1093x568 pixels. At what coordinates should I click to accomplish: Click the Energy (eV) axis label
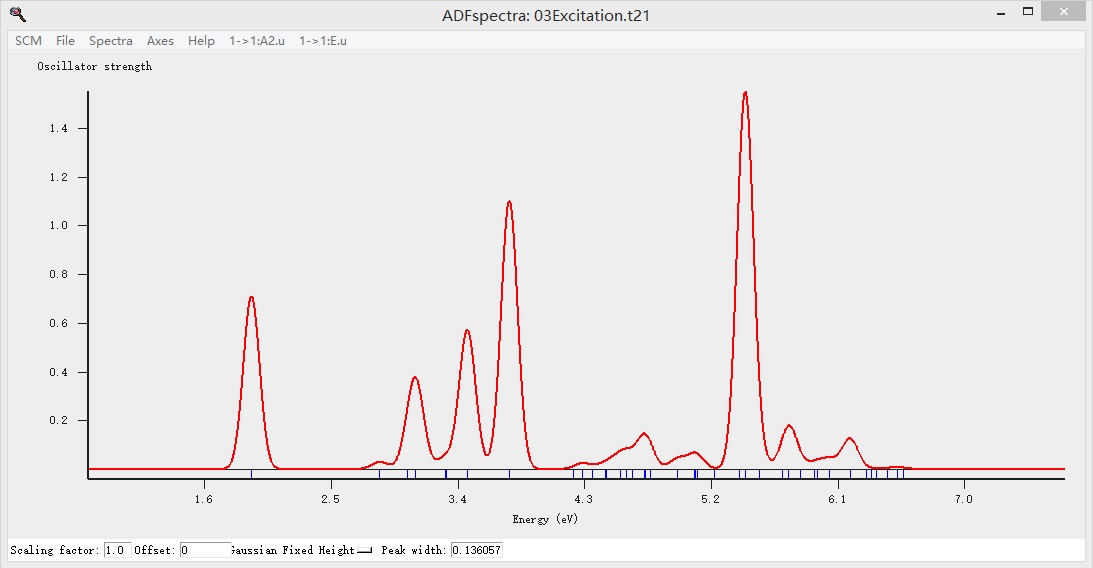[x=545, y=519]
